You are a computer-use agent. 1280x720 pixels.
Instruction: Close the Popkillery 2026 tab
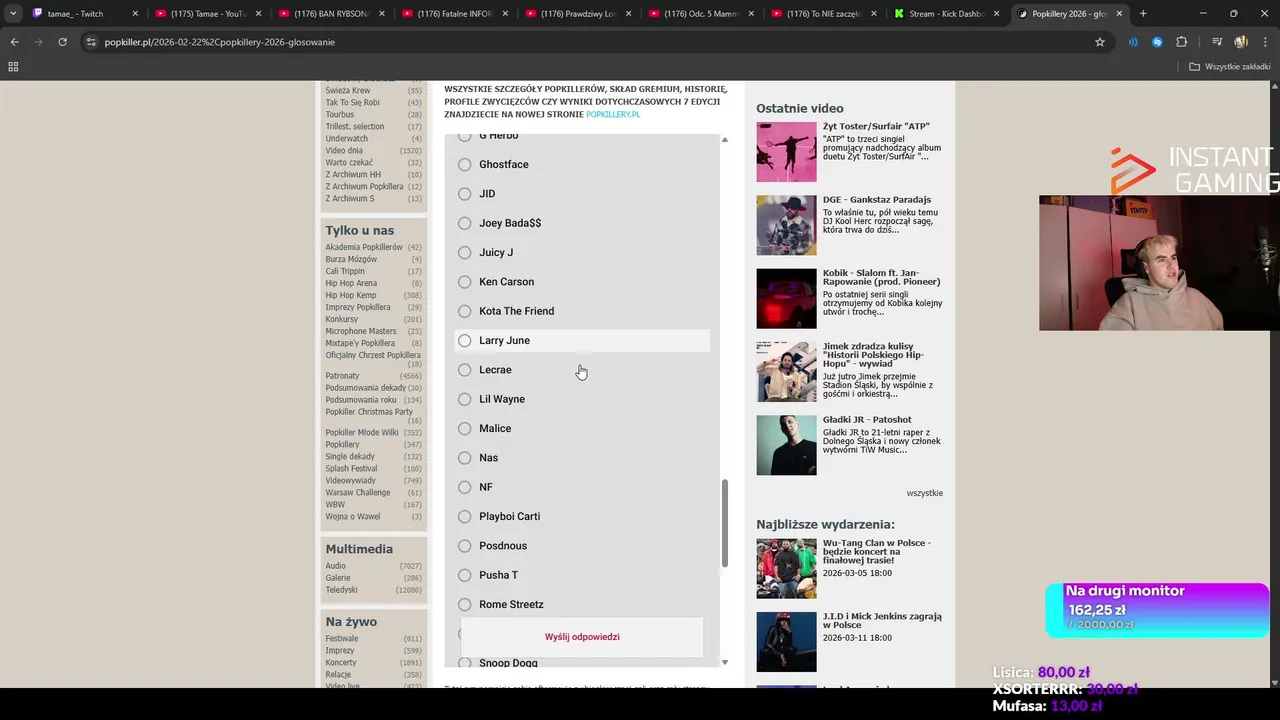click(x=1119, y=14)
